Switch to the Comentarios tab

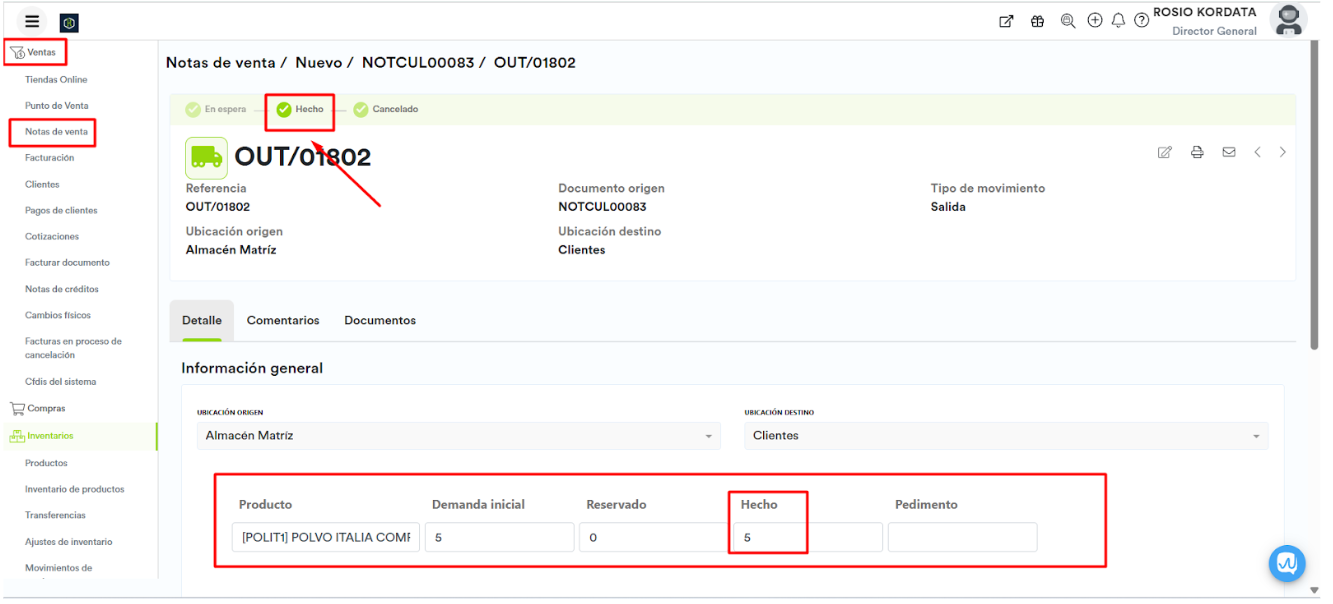coord(283,321)
